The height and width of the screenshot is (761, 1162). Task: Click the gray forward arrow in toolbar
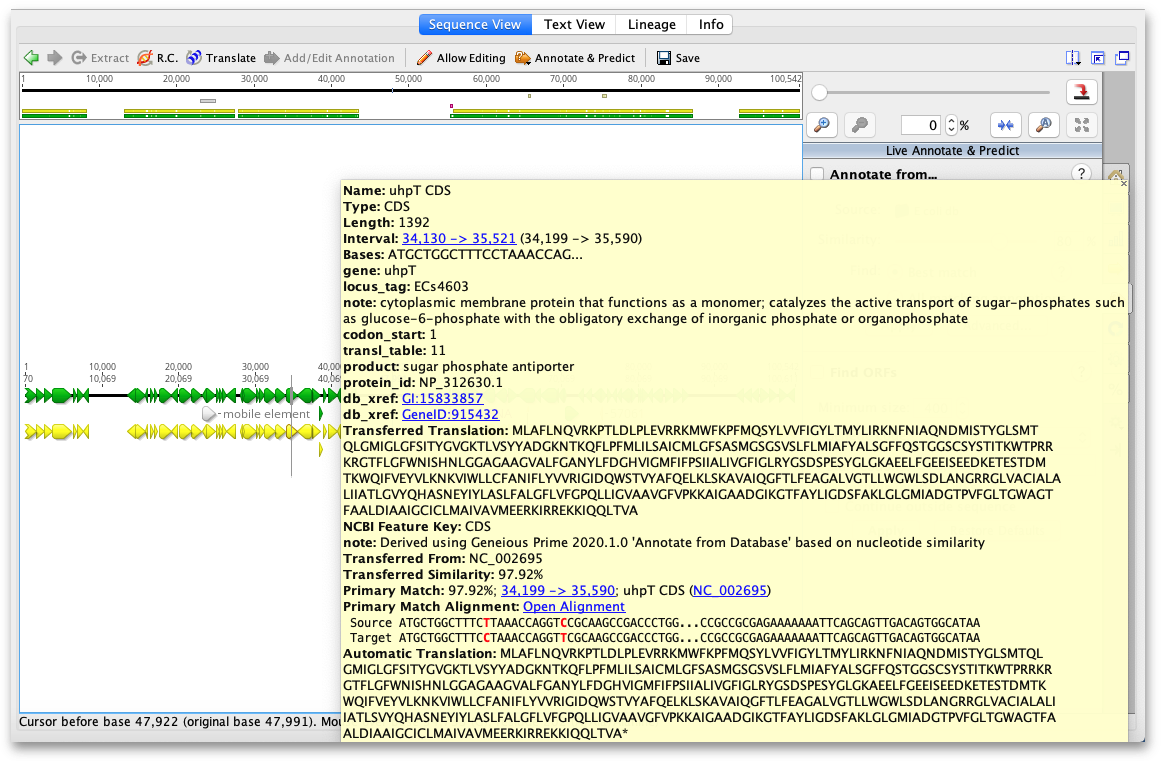coord(54,58)
